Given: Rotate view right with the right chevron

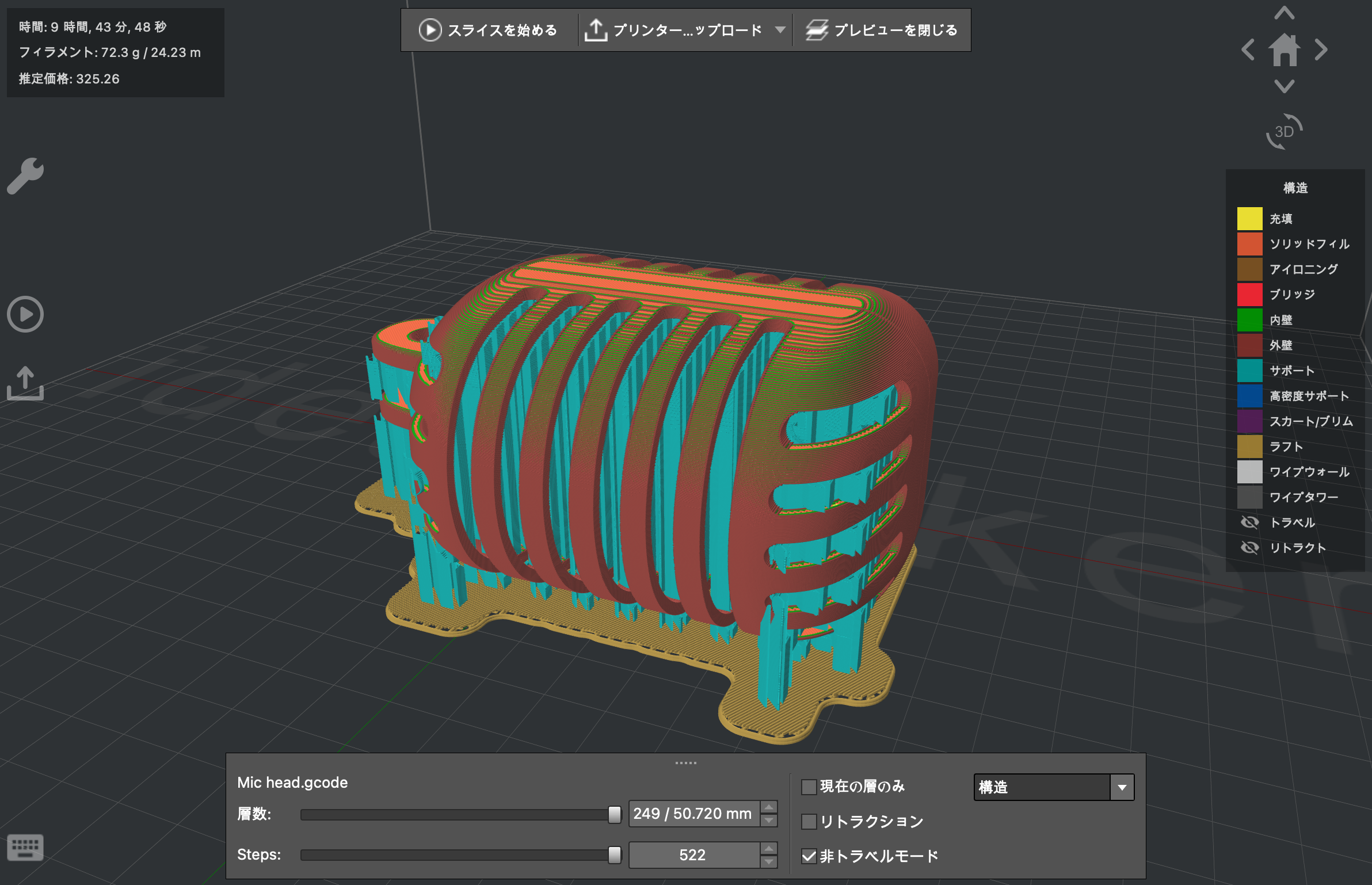Looking at the screenshot, I should tap(1321, 49).
